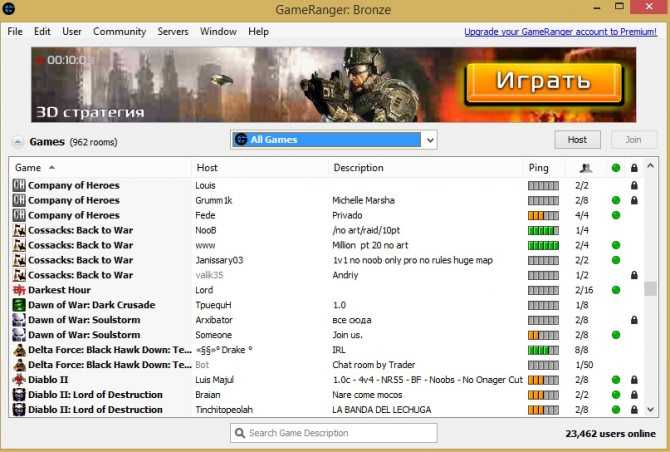The width and height of the screenshot is (670, 452).
Task: Click the Company of Heroes icon in Louis's row
Action: 19,185
